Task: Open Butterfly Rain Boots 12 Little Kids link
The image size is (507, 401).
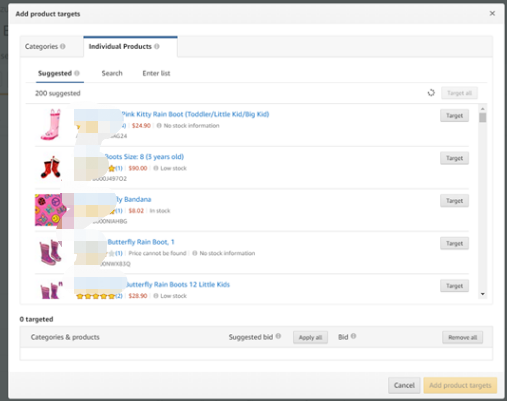Action: pyautogui.click(x=178, y=284)
